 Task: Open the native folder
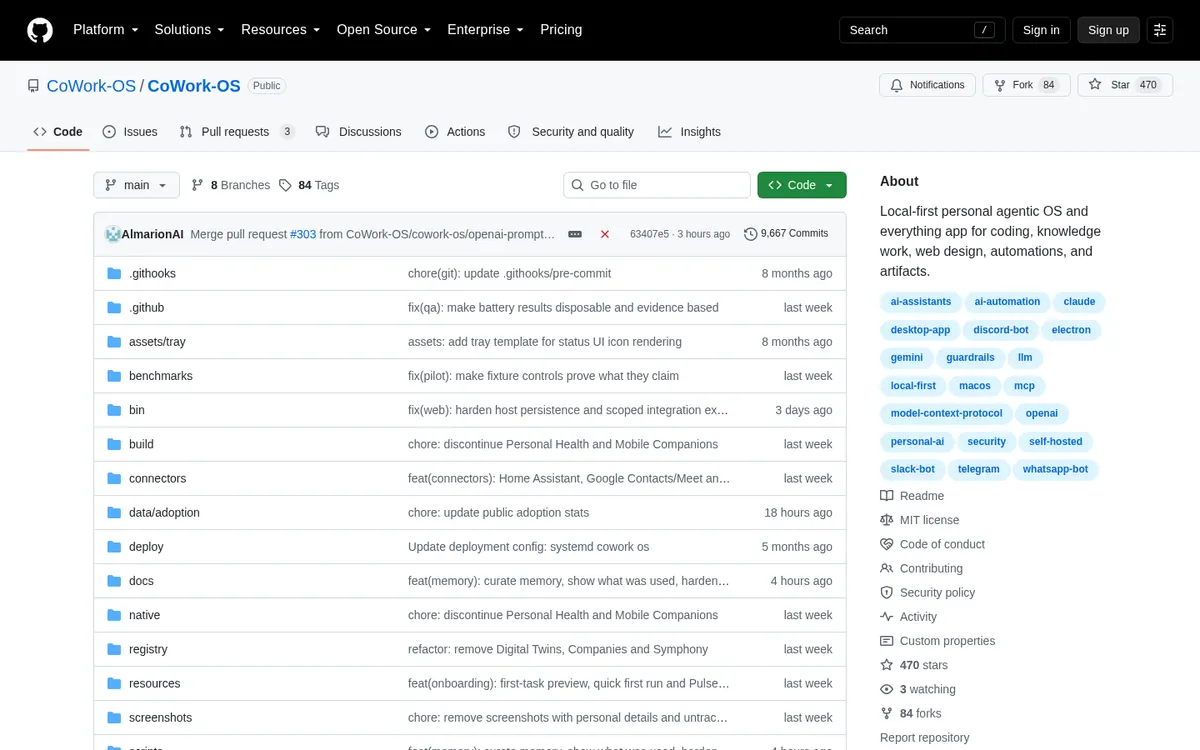click(144, 615)
